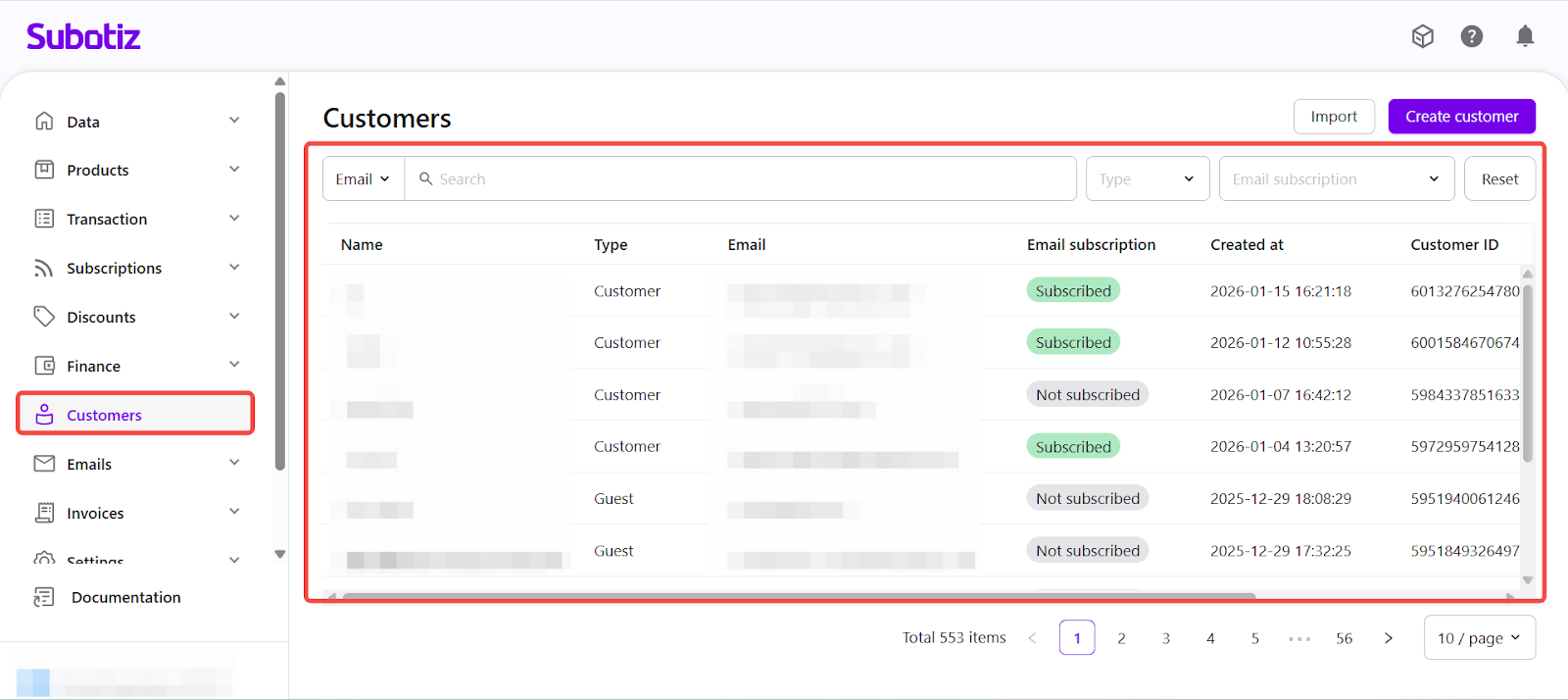Open the Email subscription filter dropdown
The height and width of the screenshot is (700, 1568).
(1336, 178)
